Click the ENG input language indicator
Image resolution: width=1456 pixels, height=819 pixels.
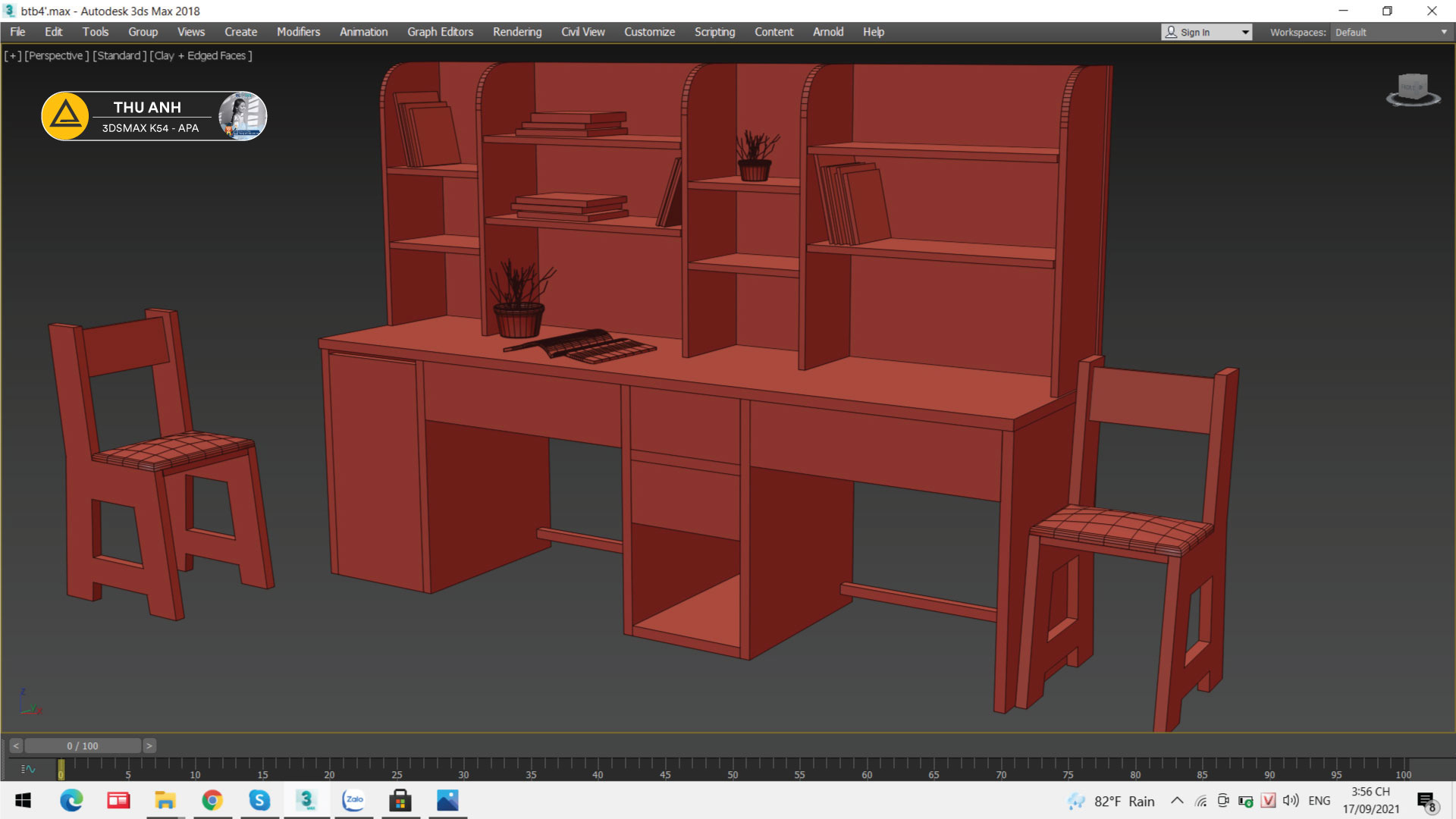coord(1319,801)
